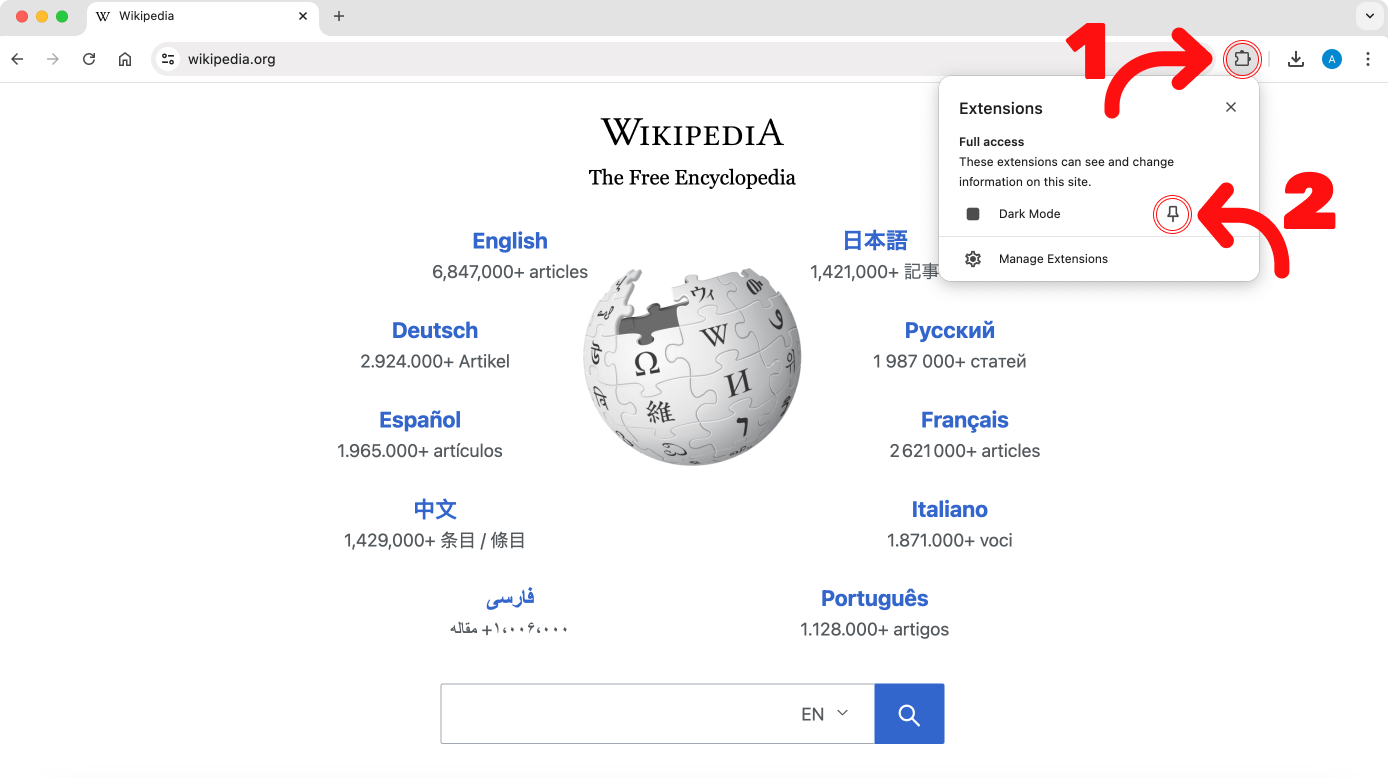Open 中文 Wikipedia link
The height and width of the screenshot is (778, 1388).
coord(435,509)
